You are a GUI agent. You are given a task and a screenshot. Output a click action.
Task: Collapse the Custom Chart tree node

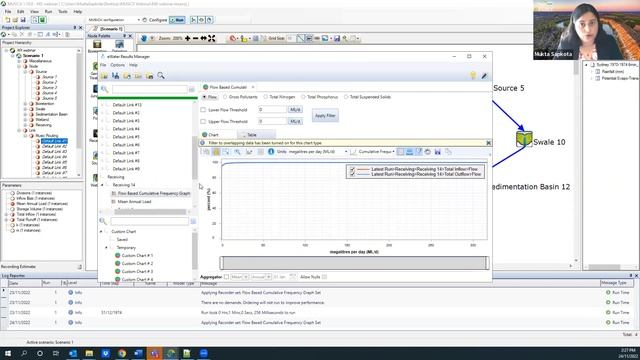pos(101,231)
